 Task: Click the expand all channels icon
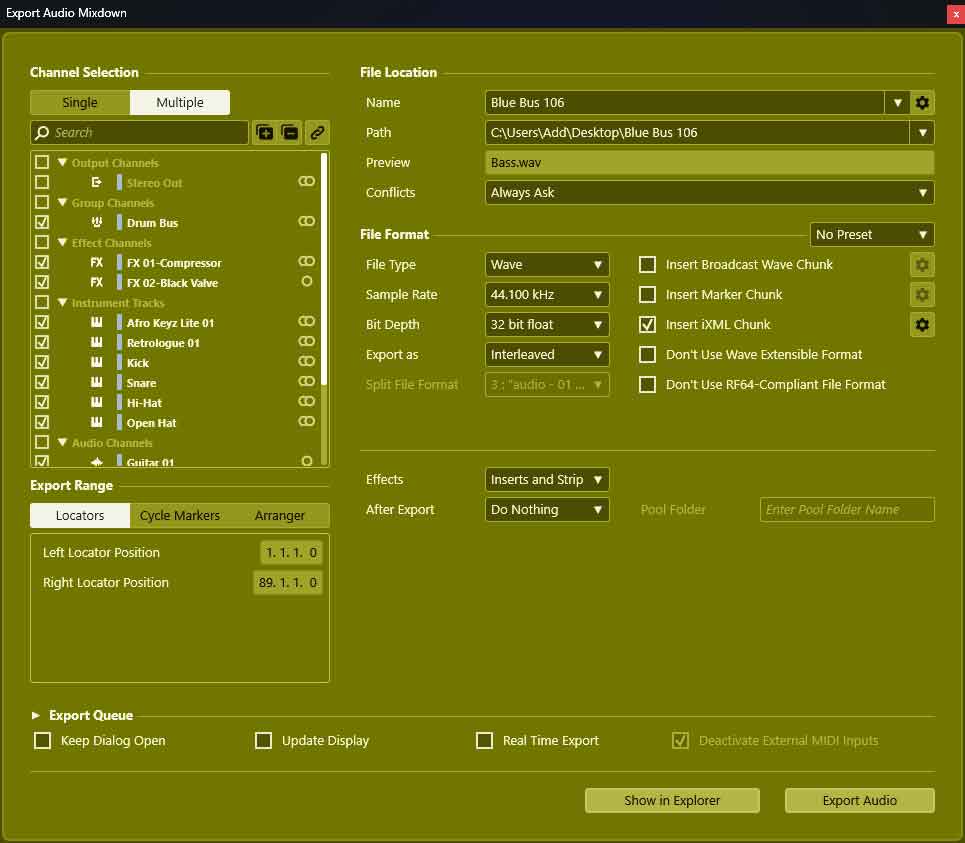click(x=265, y=132)
